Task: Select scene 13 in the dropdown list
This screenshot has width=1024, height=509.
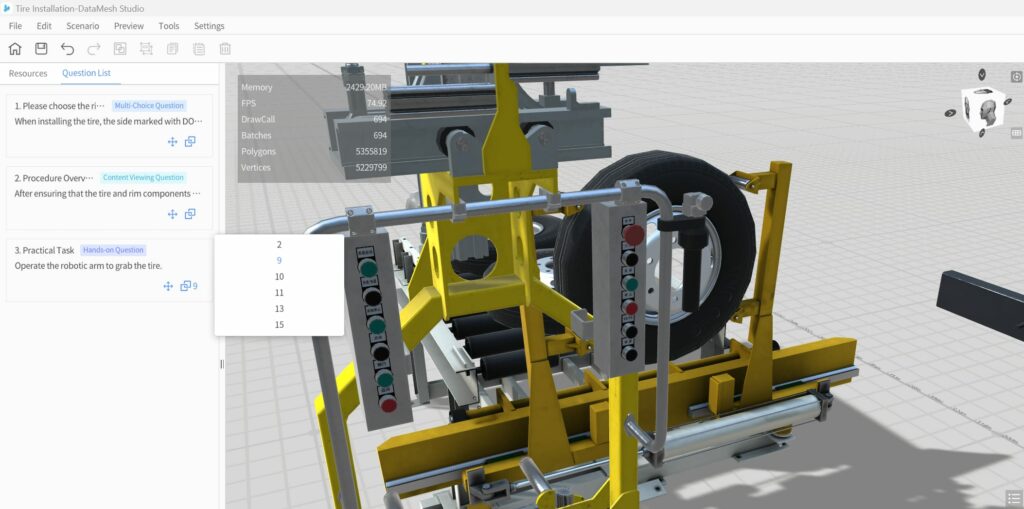Action: [x=279, y=309]
